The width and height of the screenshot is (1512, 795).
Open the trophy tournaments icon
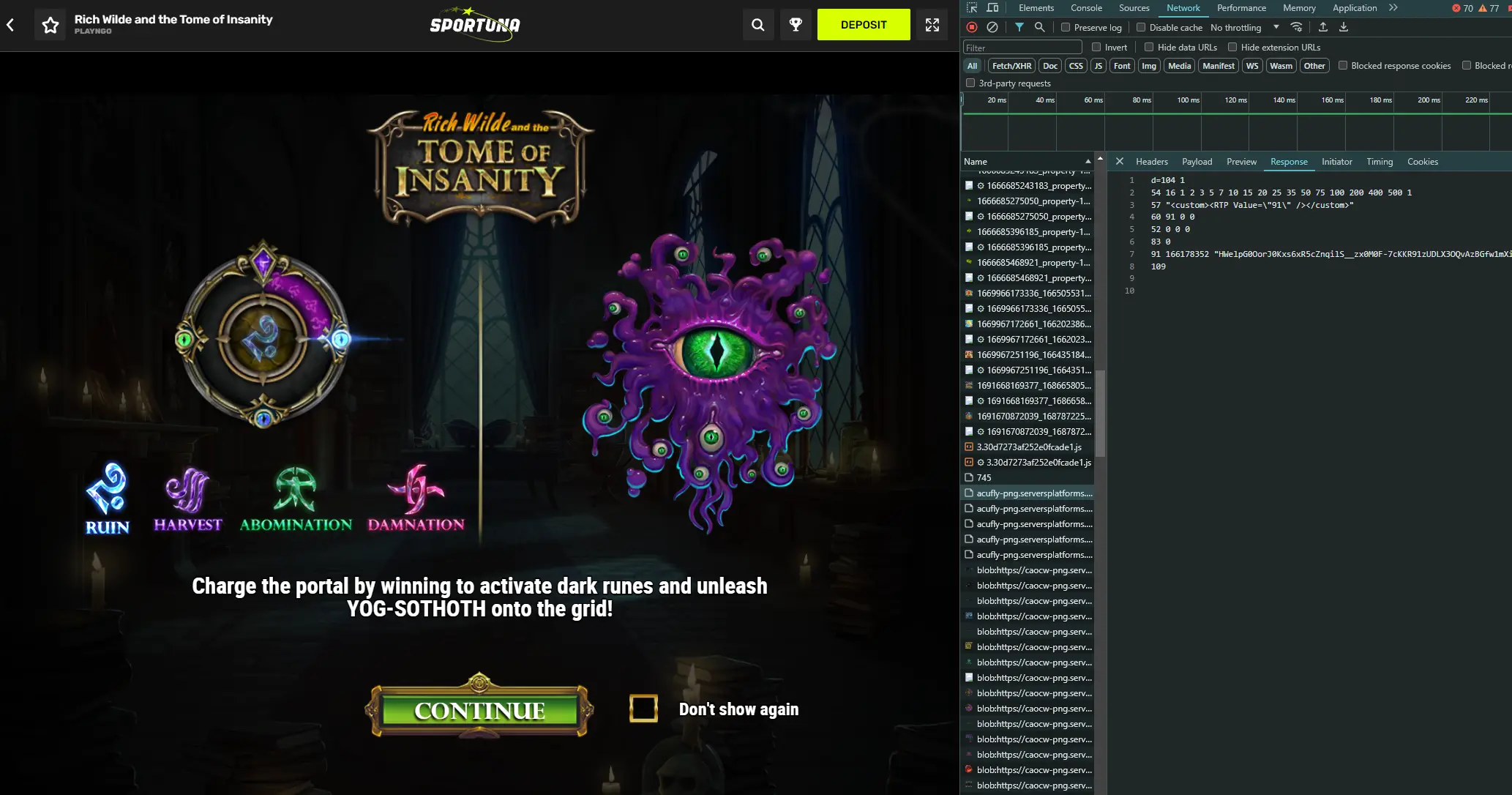click(x=796, y=25)
